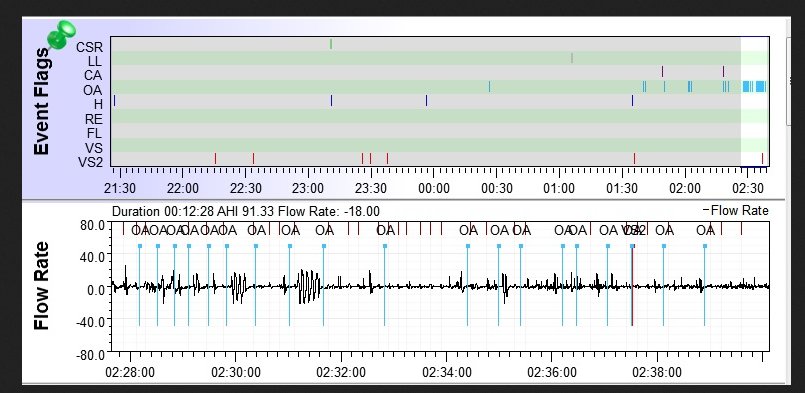Click the red VS2 marker line near 02:37:30

tap(632, 285)
